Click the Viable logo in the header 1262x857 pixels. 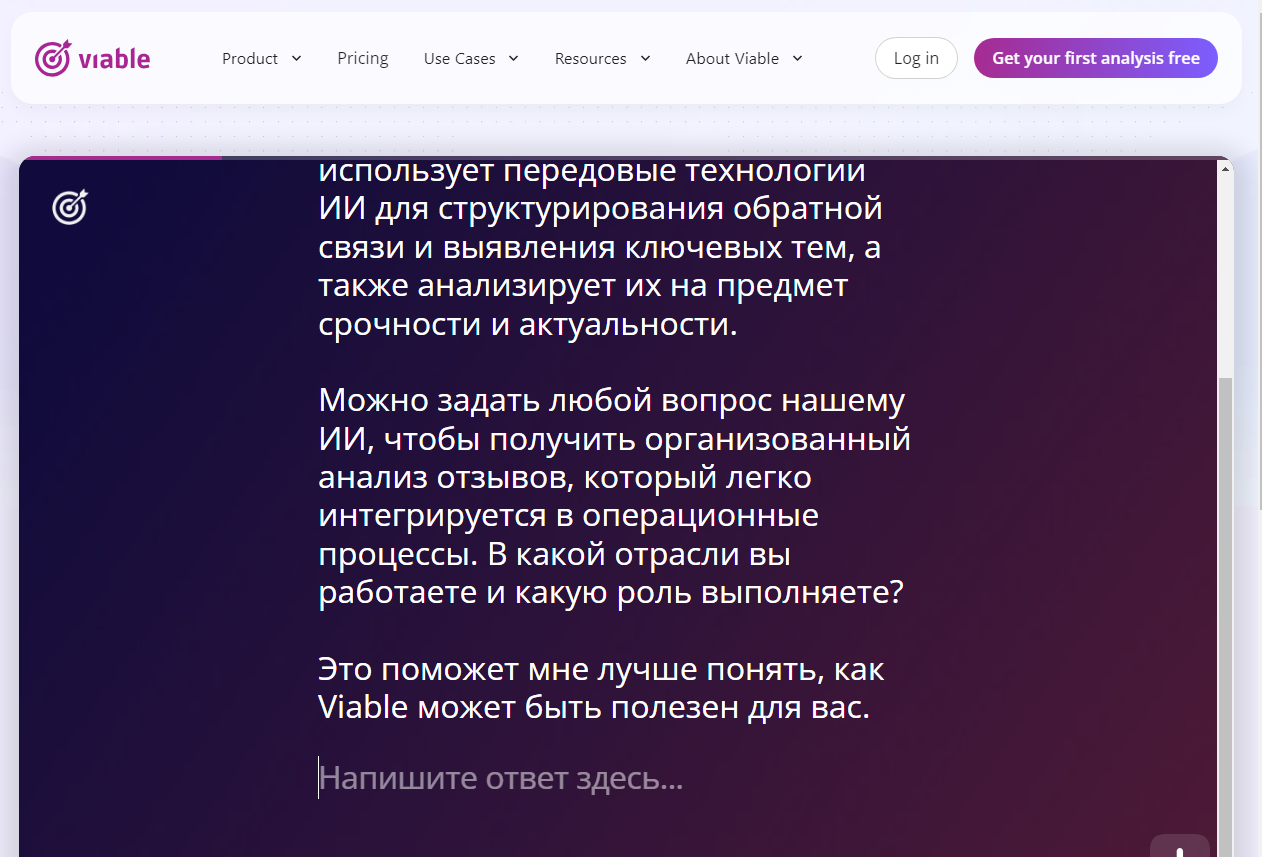tap(92, 58)
